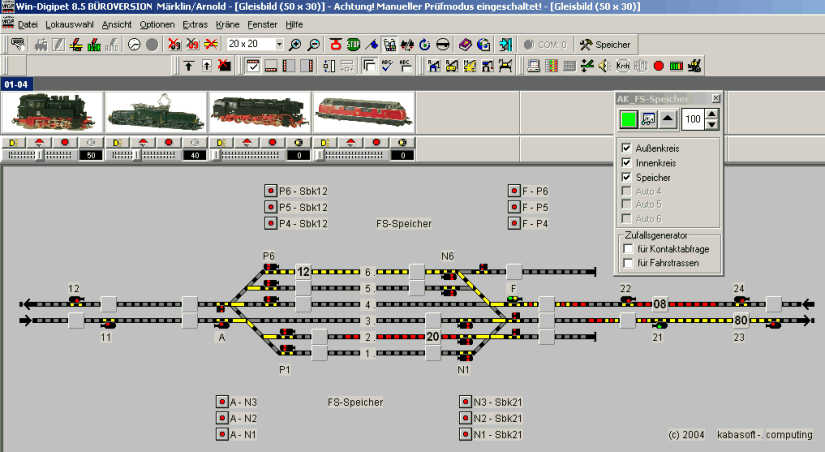Enable random generator für Fahrstrassen
The width and height of the screenshot is (825, 452).
click(x=627, y=263)
